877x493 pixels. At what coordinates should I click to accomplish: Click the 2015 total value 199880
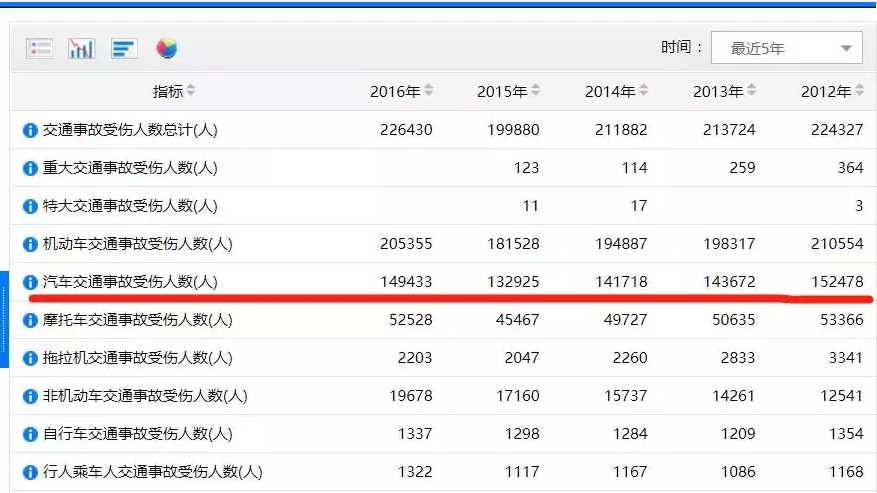point(513,130)
